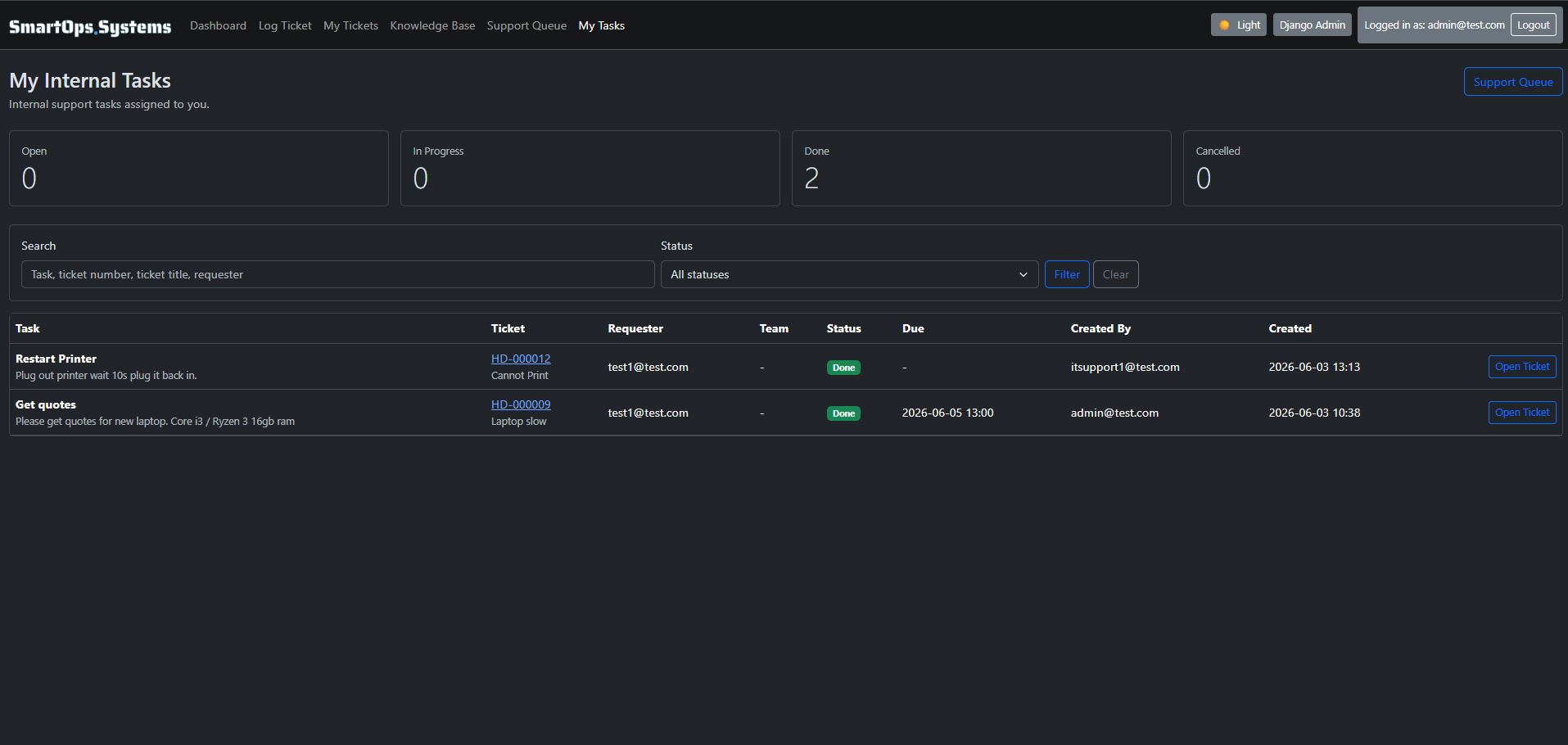This screenshot has width=1568, height=745.
Task: Open ticket link HD-000012
Action: tap(521, 359)
